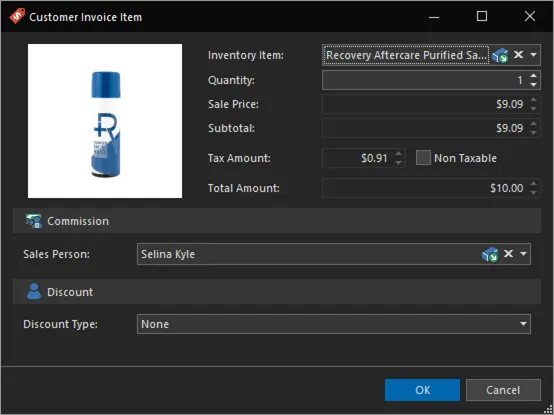Confirm with the OK button
The height and width of the screenshot is (415, 554).
(x=422, y=390)
